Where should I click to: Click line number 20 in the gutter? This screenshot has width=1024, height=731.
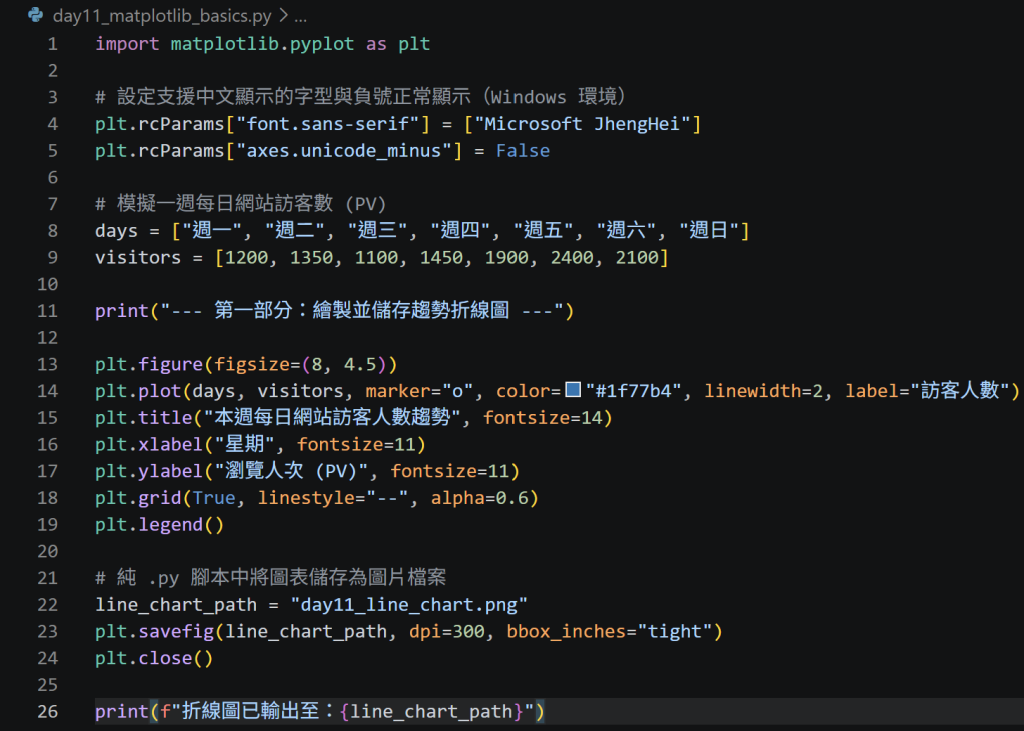47,551
